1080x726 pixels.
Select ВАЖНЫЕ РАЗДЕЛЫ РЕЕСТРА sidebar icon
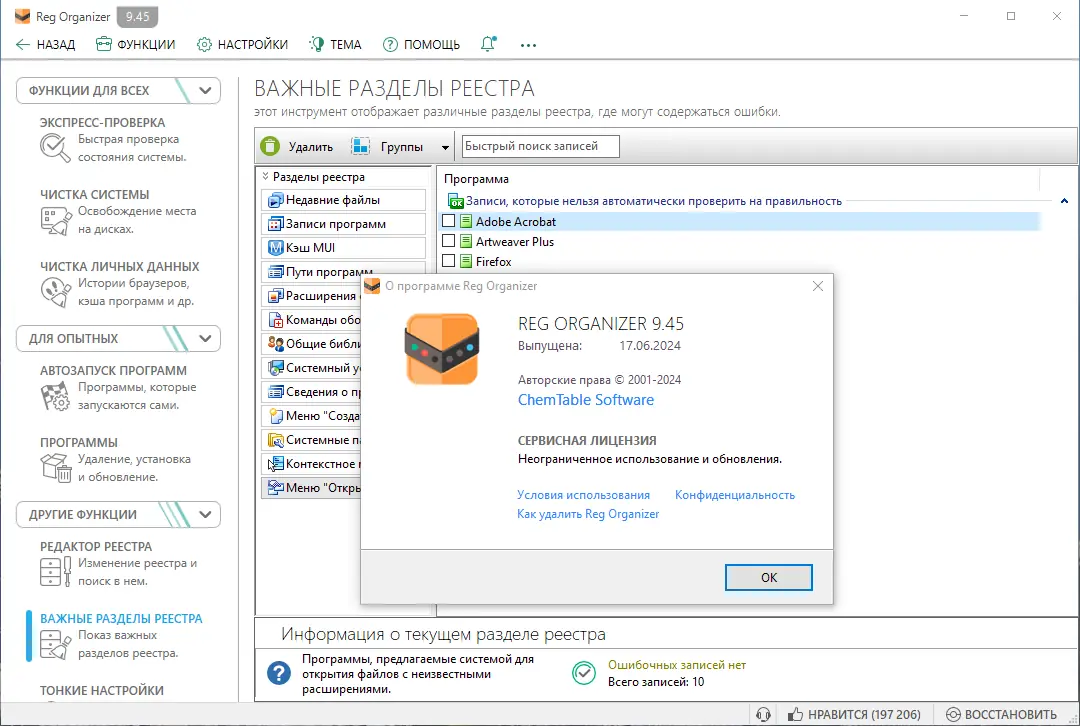click(x=55, y=644)
